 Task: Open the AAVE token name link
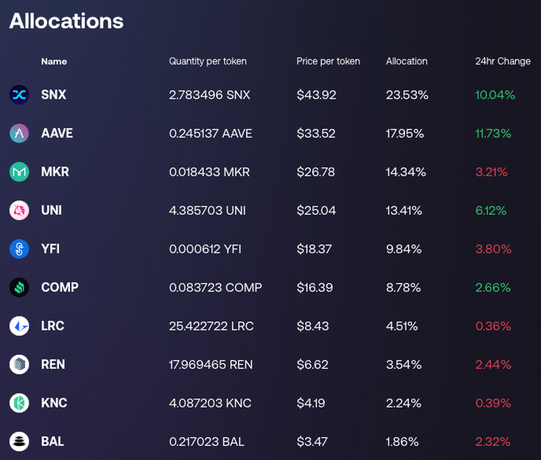click(57, 133)
